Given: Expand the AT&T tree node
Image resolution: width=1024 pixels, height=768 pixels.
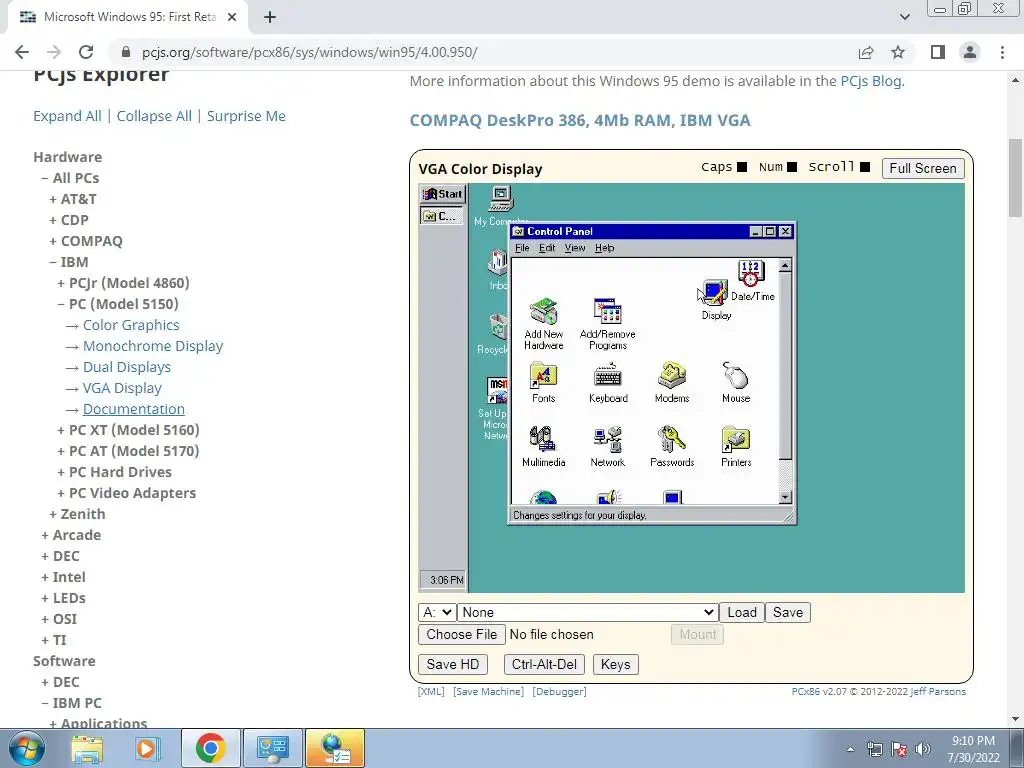Looking at the screenshot, I should coord(72,199).
